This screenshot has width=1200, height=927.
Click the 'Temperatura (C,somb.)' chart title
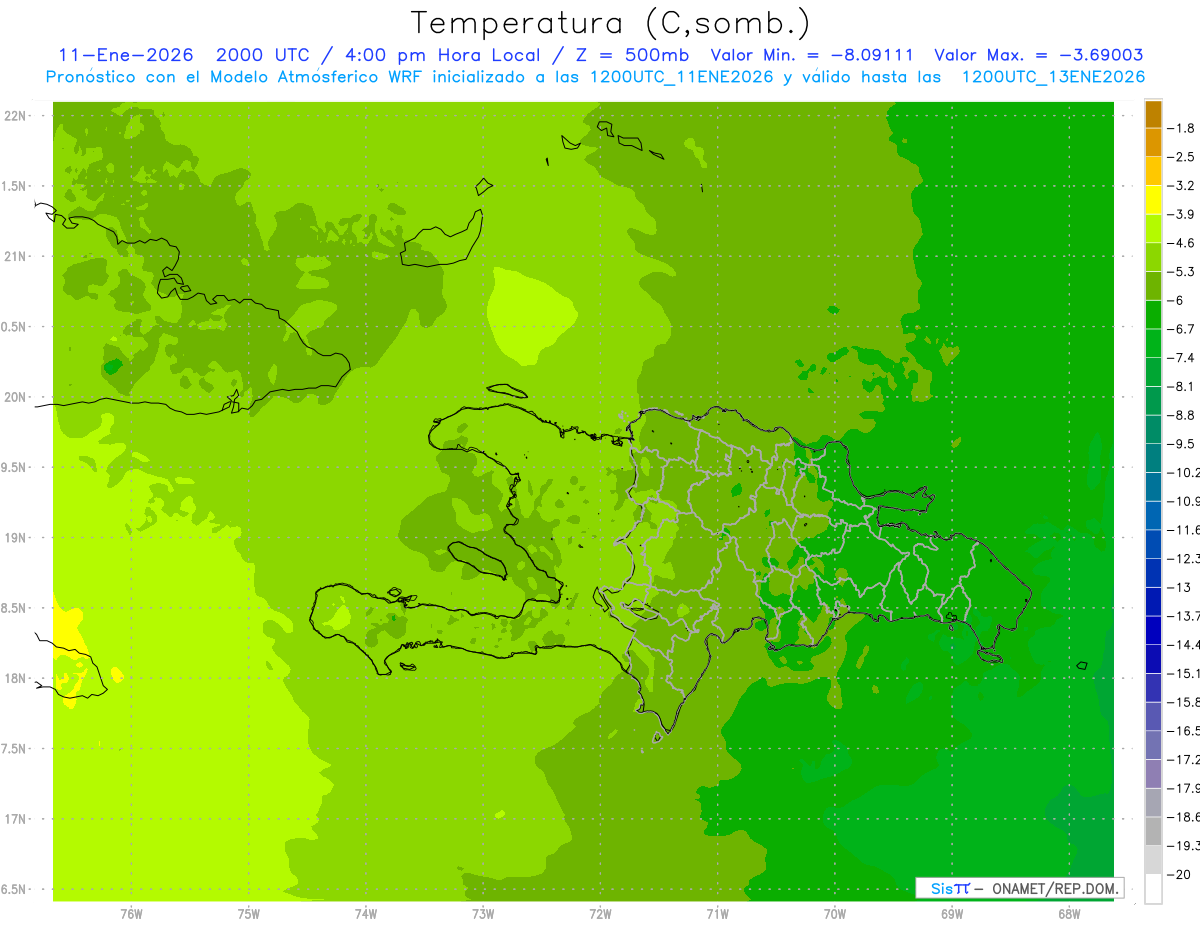click(x=610, y=23)
